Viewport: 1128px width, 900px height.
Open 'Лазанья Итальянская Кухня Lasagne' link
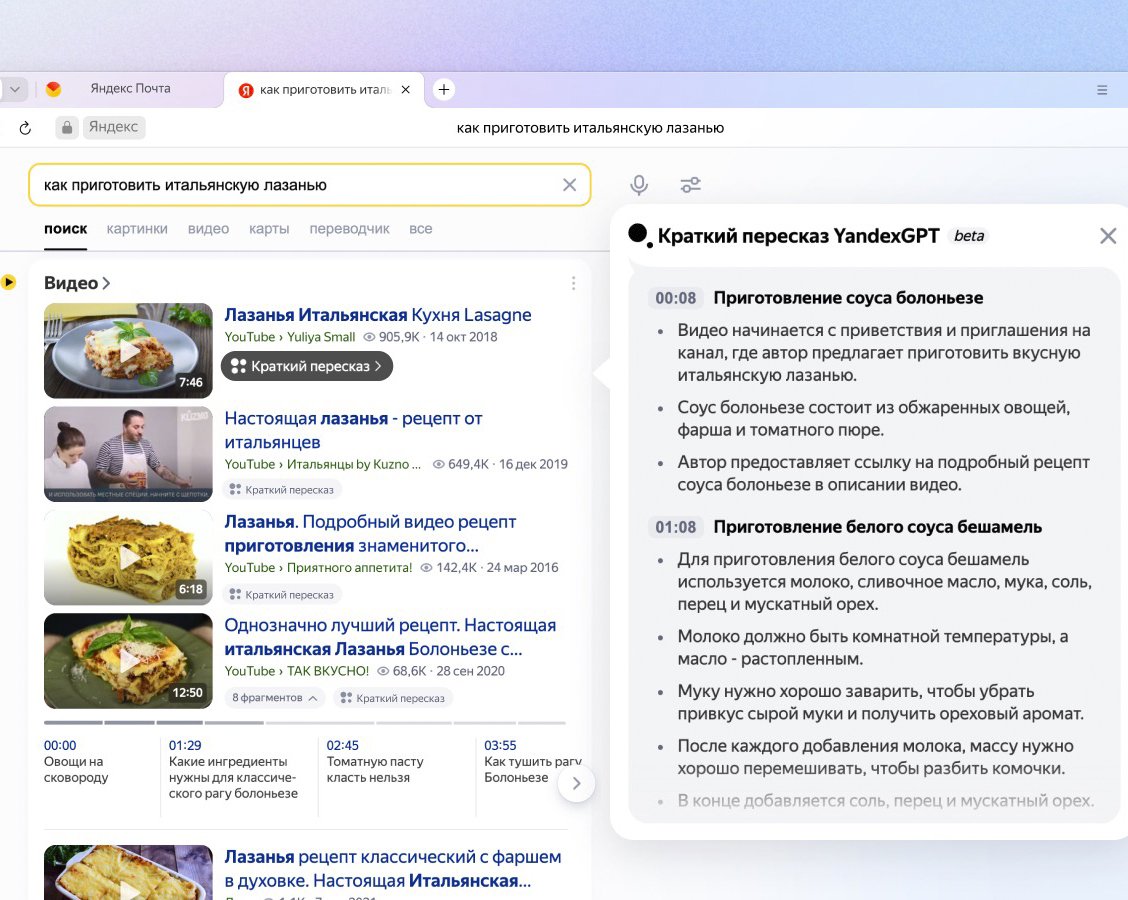pyautogui.click(x=378, y=315)
